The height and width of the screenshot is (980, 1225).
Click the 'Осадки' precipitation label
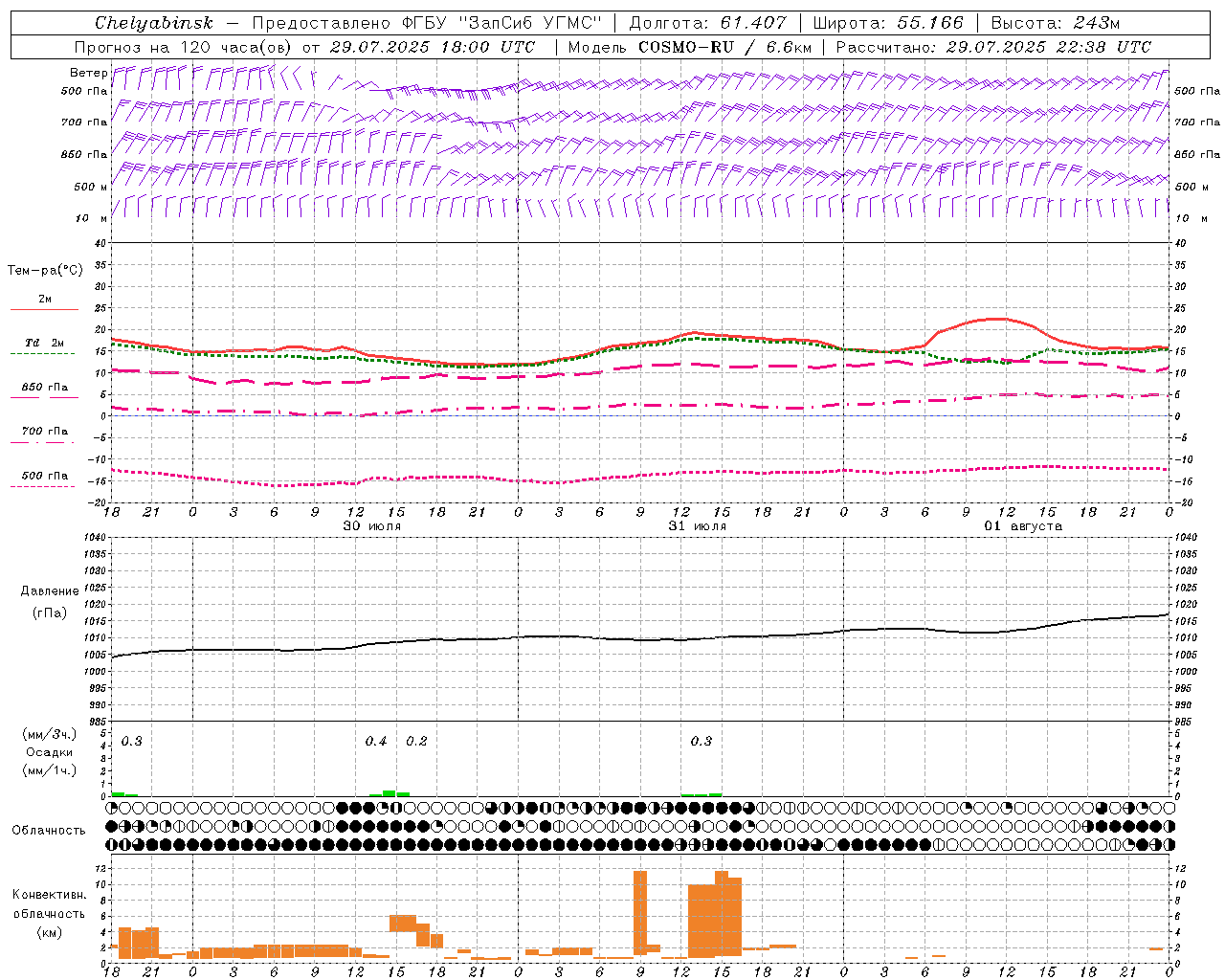click(x=50, y=752)
